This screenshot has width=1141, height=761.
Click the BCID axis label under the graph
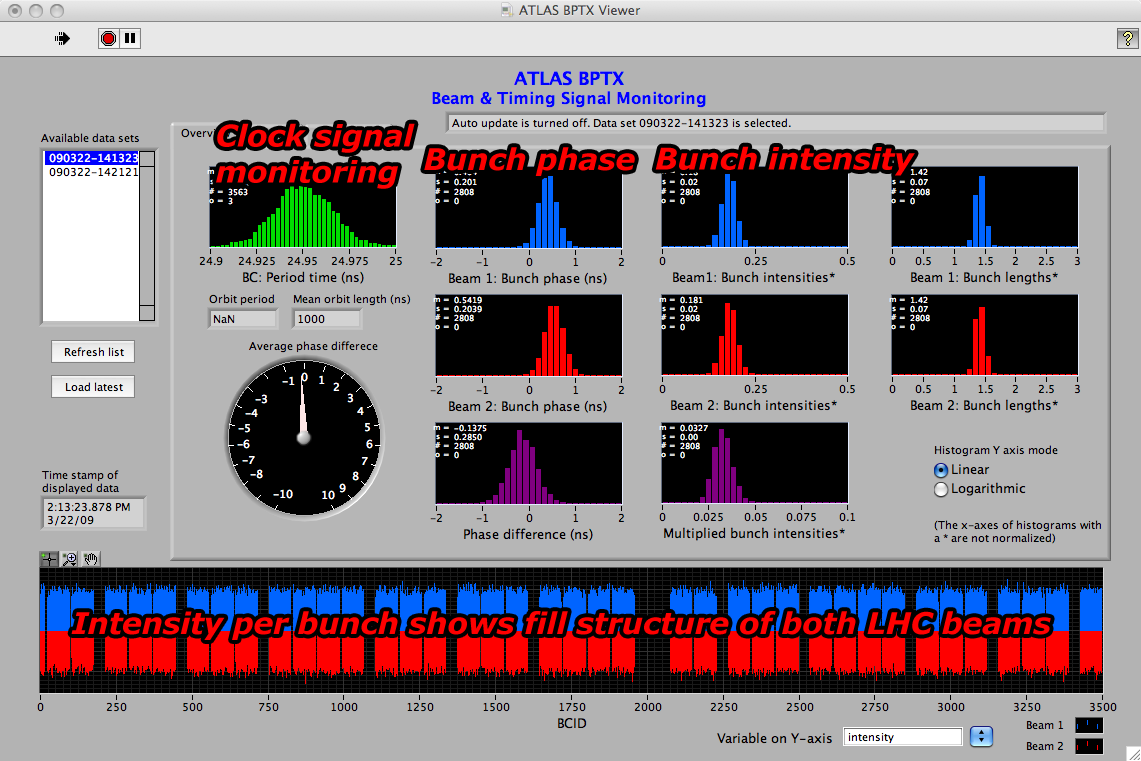tap(571, 723)
